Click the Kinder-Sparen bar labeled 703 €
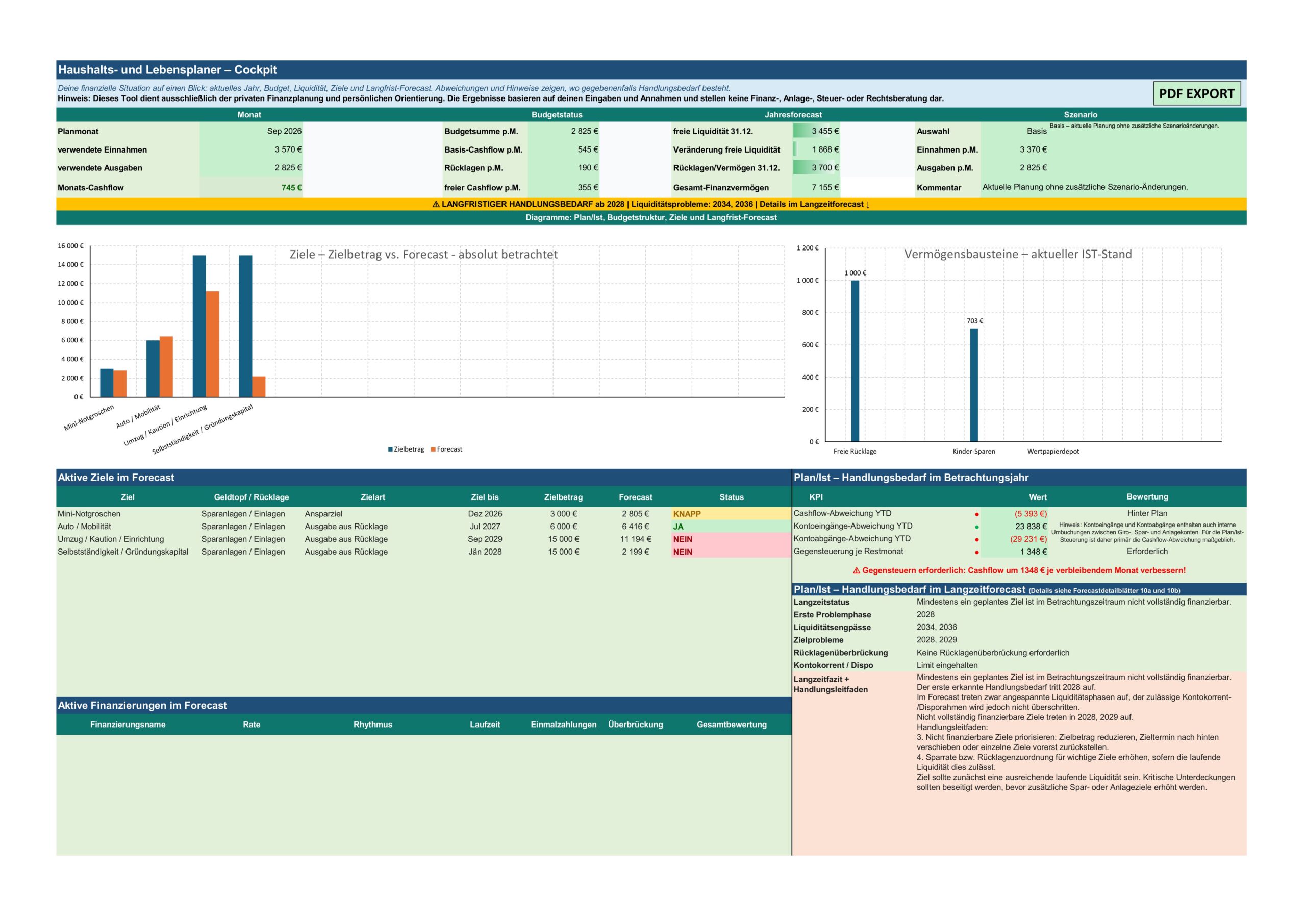This screenshot has width=1306, height=924. (x=974, y=385)
